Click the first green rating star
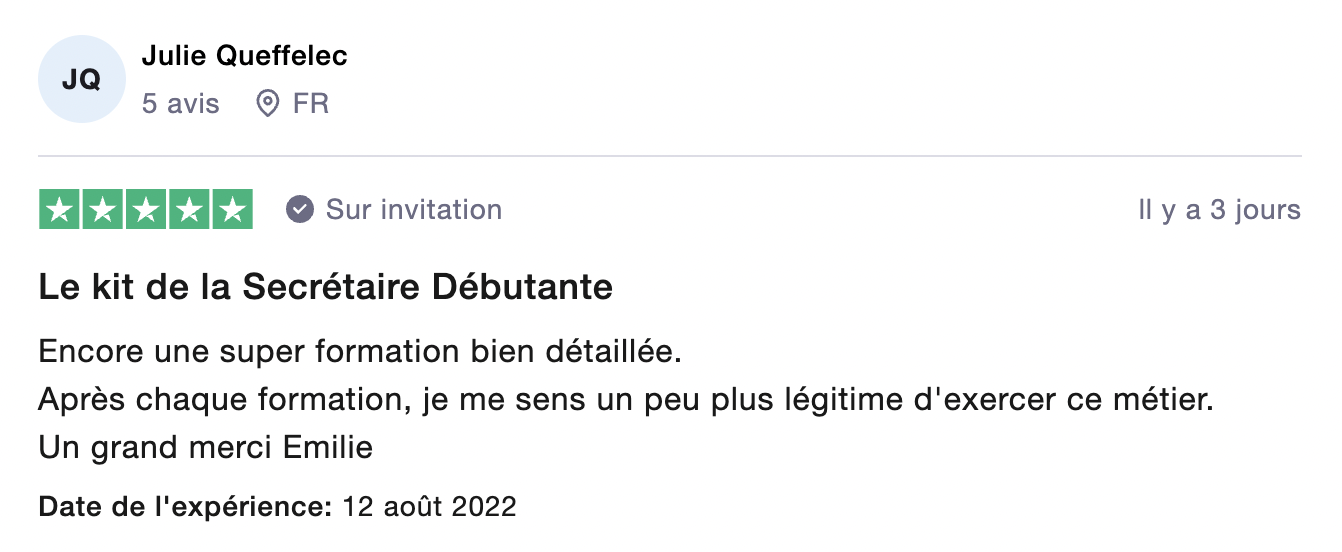This screenshot has width=1342, height=552. (60, 210)
